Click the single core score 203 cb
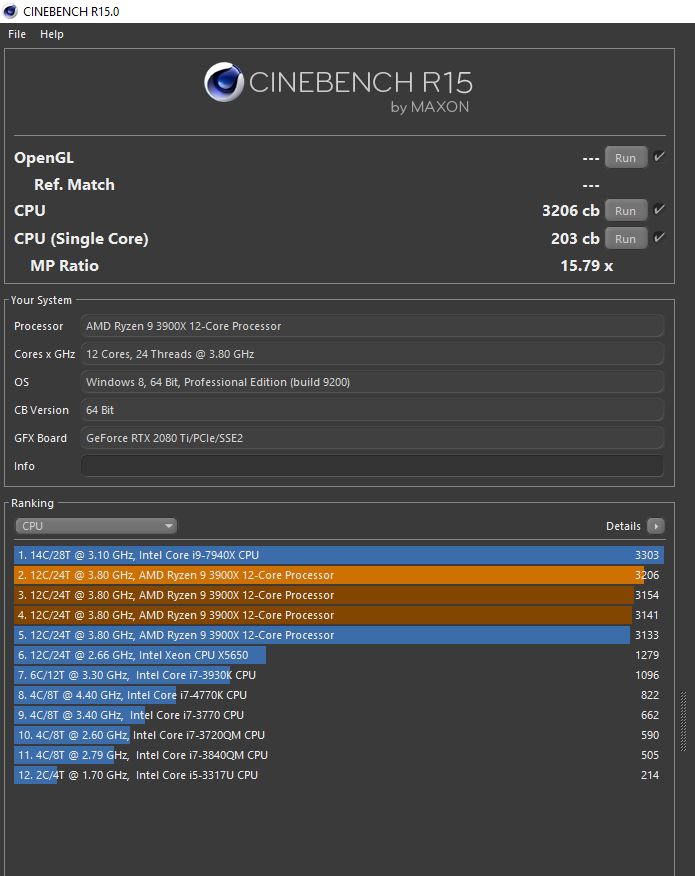This screenshot has width=695, height=876. 575,239
